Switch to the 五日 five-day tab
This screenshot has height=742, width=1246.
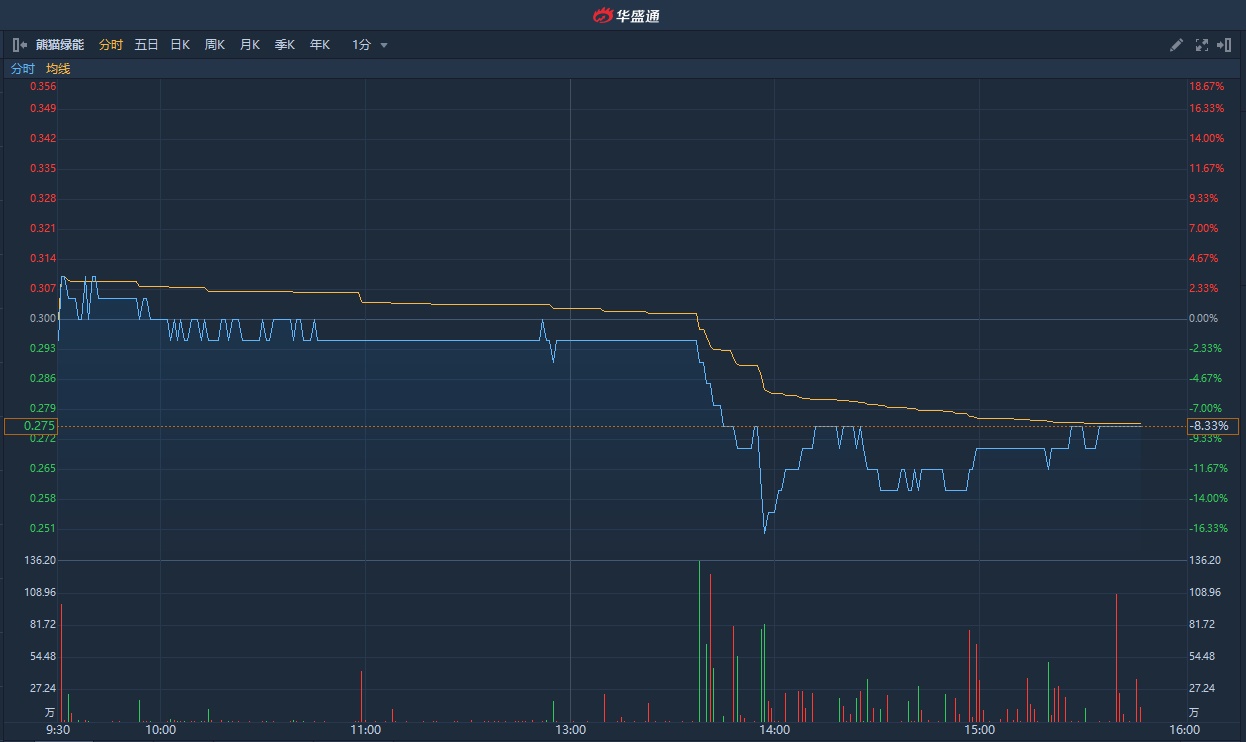point(146,45)
